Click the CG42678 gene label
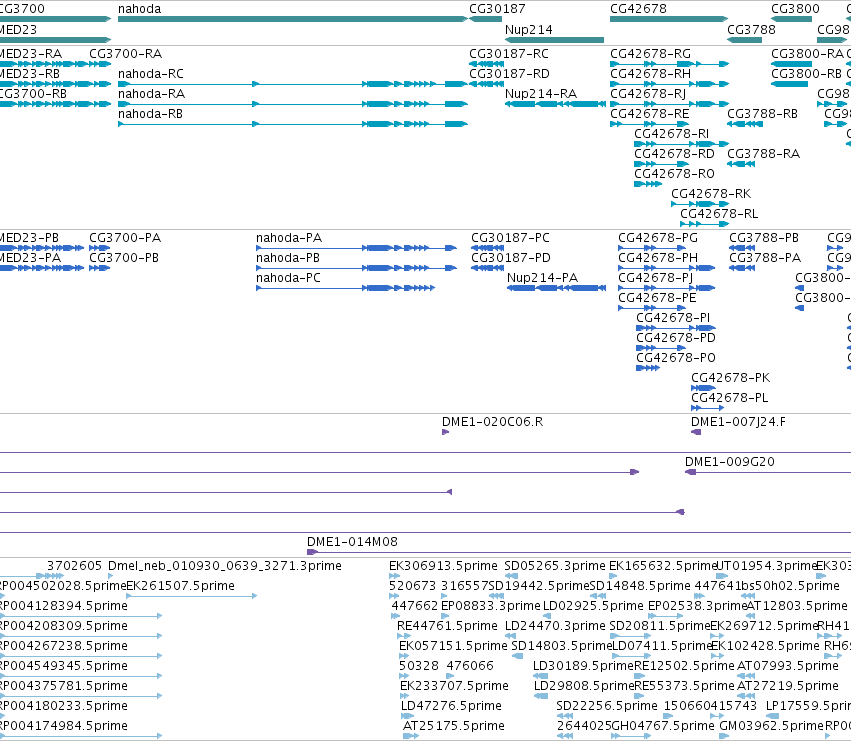 [638, 9]
